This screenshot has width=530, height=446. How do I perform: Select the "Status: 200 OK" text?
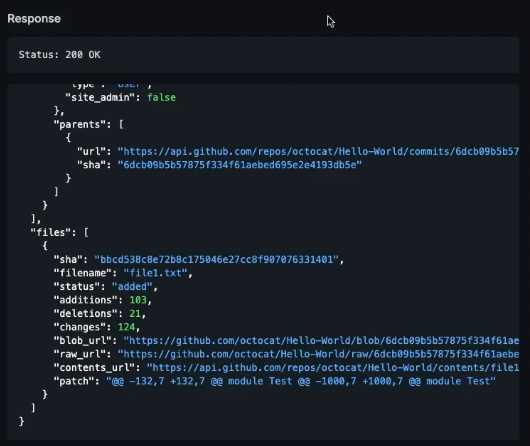pos(59,55)
